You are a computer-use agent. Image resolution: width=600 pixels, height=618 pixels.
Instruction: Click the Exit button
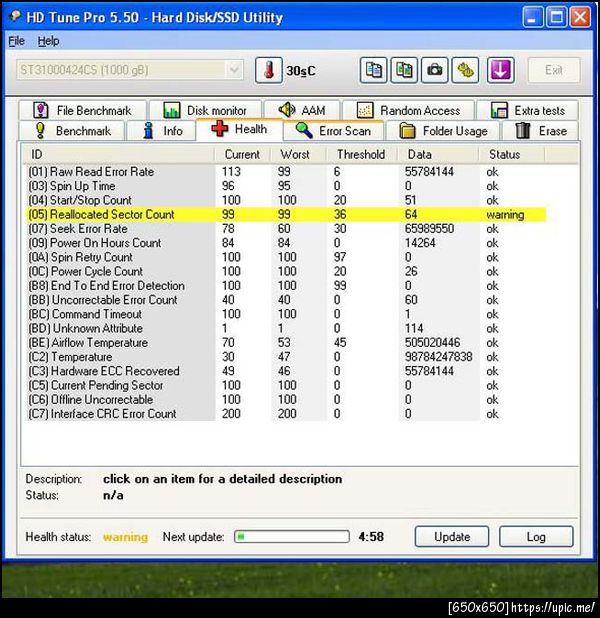pos(554,70)
